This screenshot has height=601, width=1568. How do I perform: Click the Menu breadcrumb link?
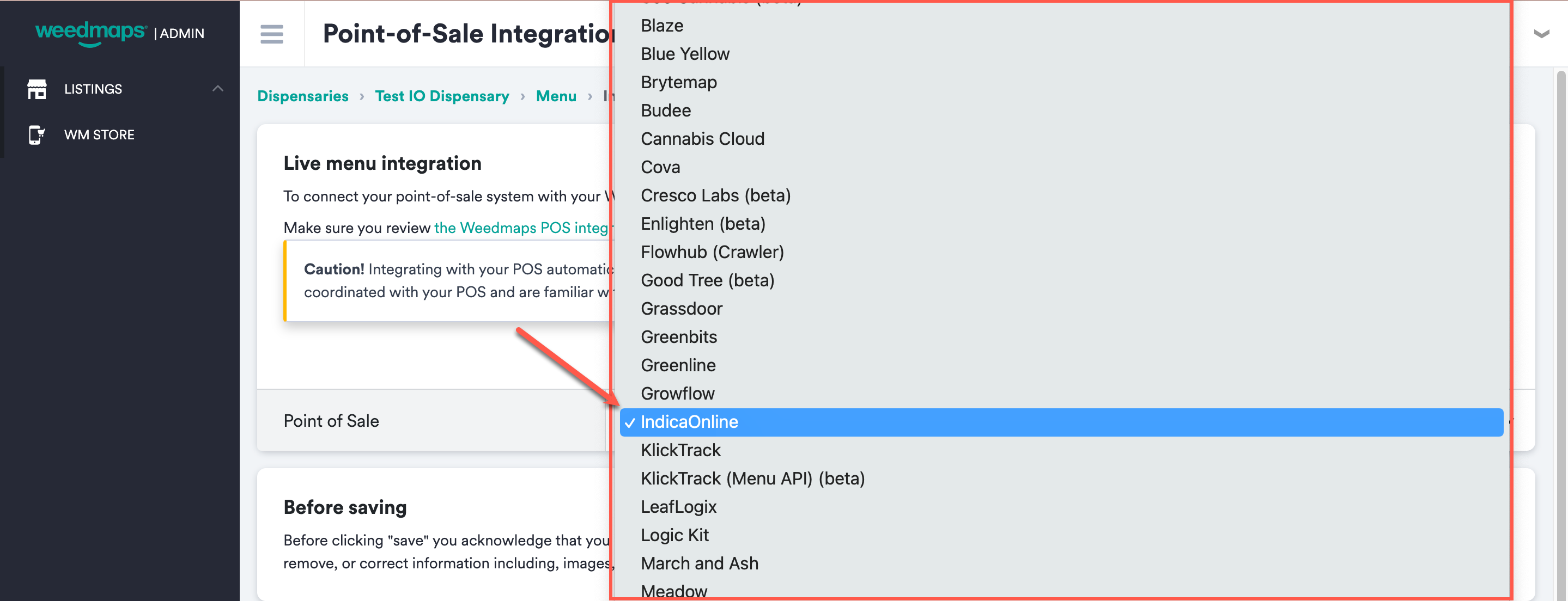pyautogui.click(x=556, y=95)
